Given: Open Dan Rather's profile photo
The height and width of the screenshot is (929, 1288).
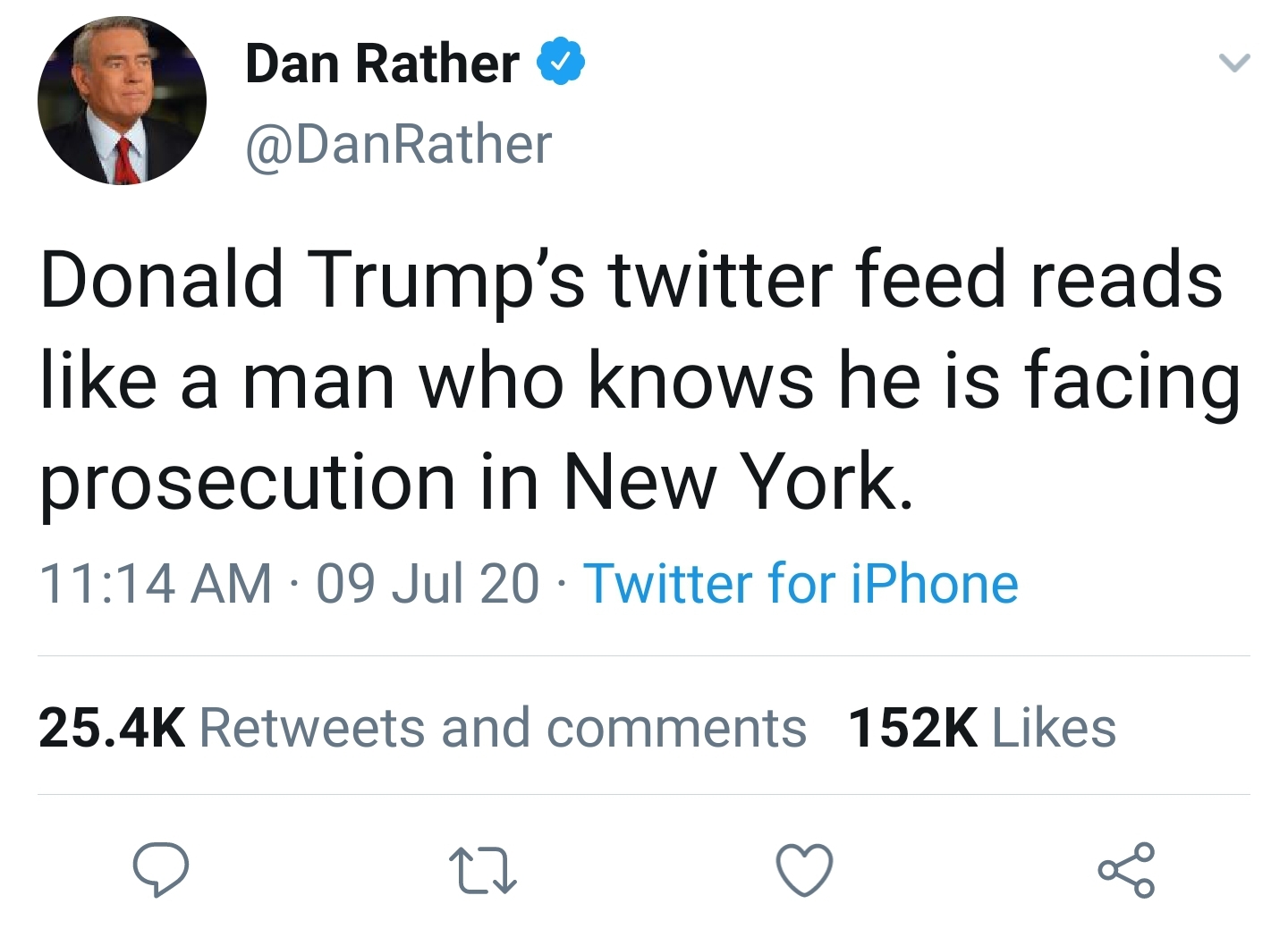Looking at the screenshot, I should pos(122,101).
